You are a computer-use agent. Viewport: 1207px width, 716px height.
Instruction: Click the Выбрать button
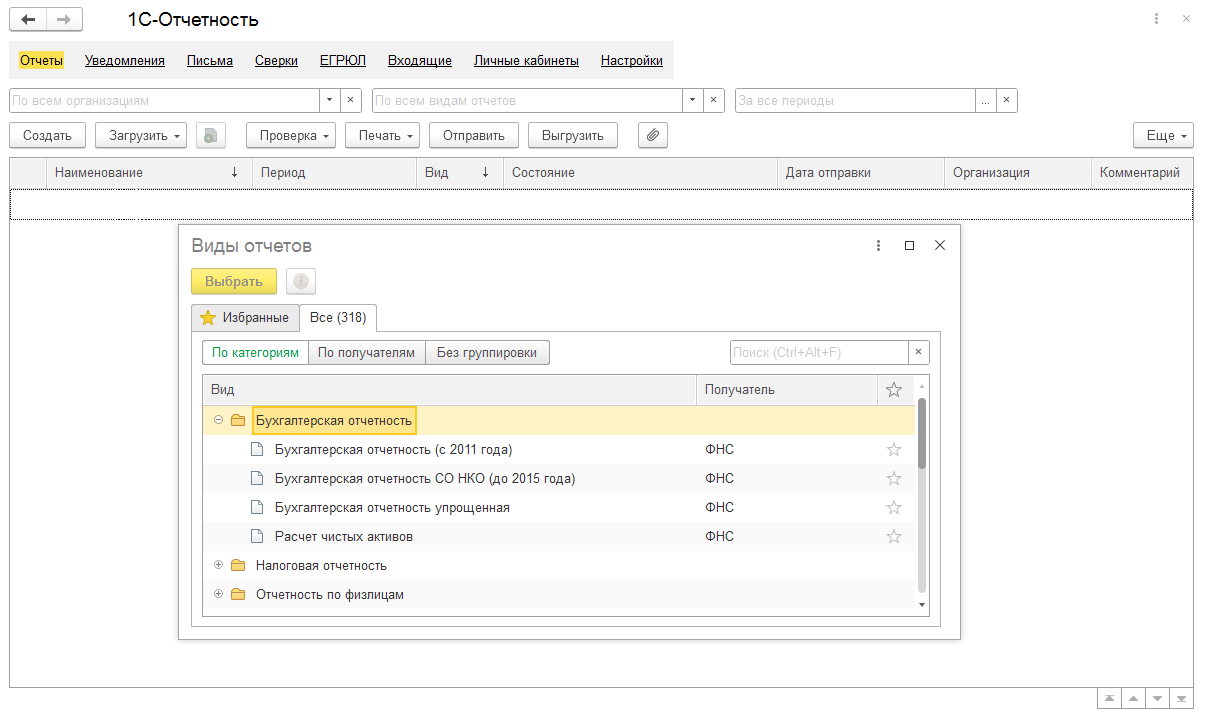click(x=233, y=281)
